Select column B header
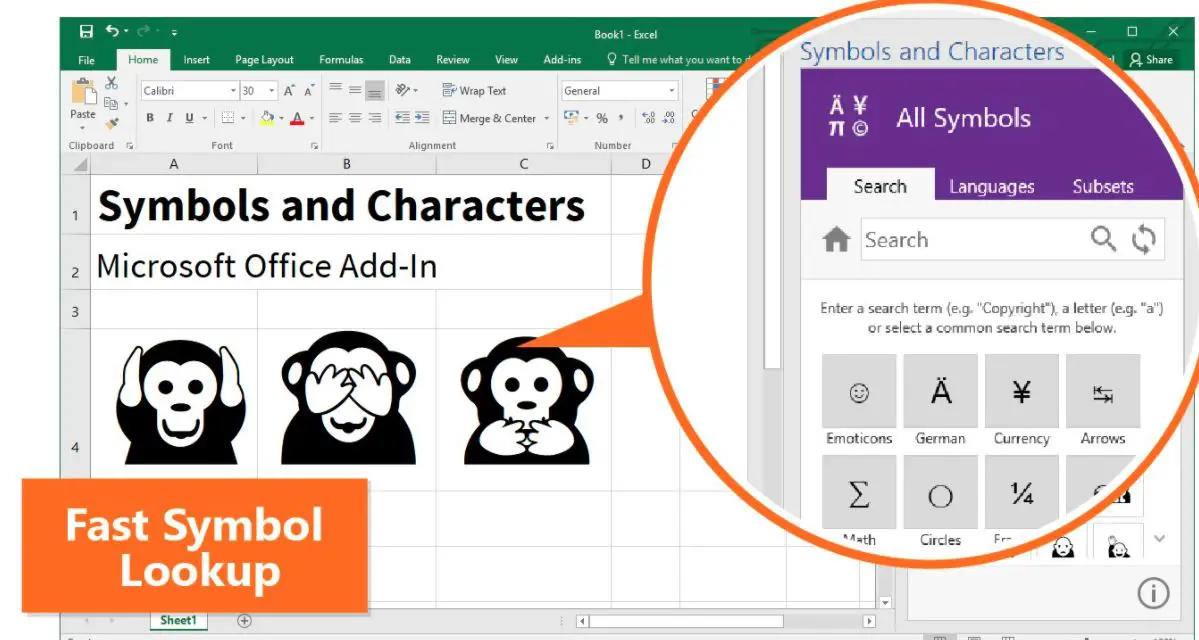The image size is (1199, 640). pos(346,164)
